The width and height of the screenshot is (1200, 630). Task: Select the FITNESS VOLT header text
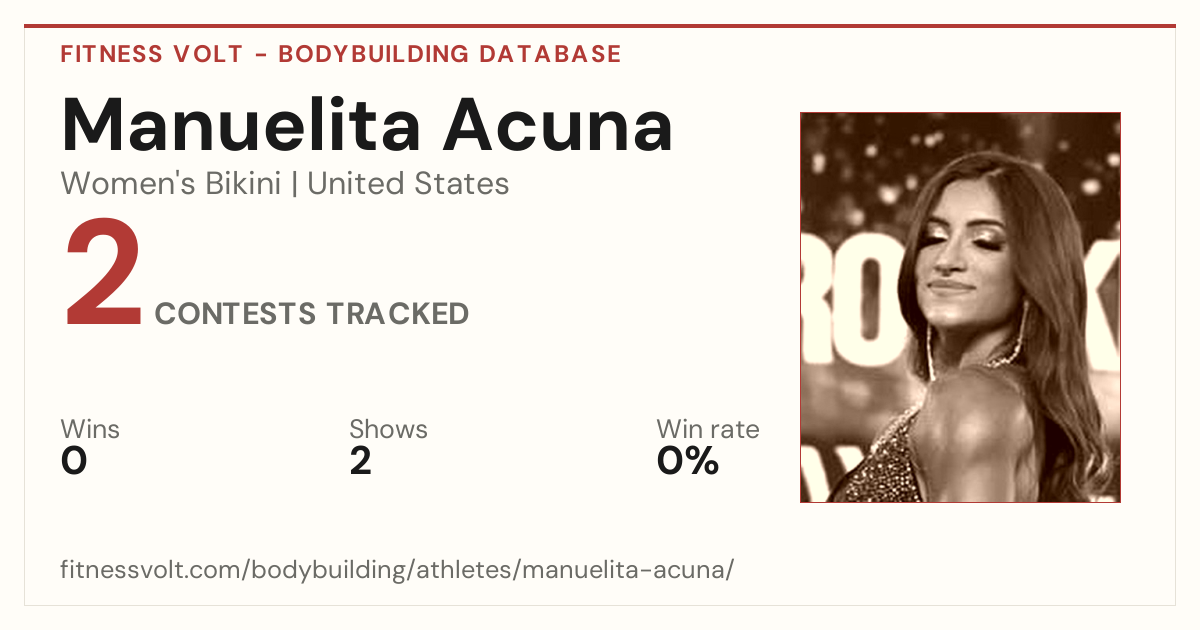[x=151, y=54]
